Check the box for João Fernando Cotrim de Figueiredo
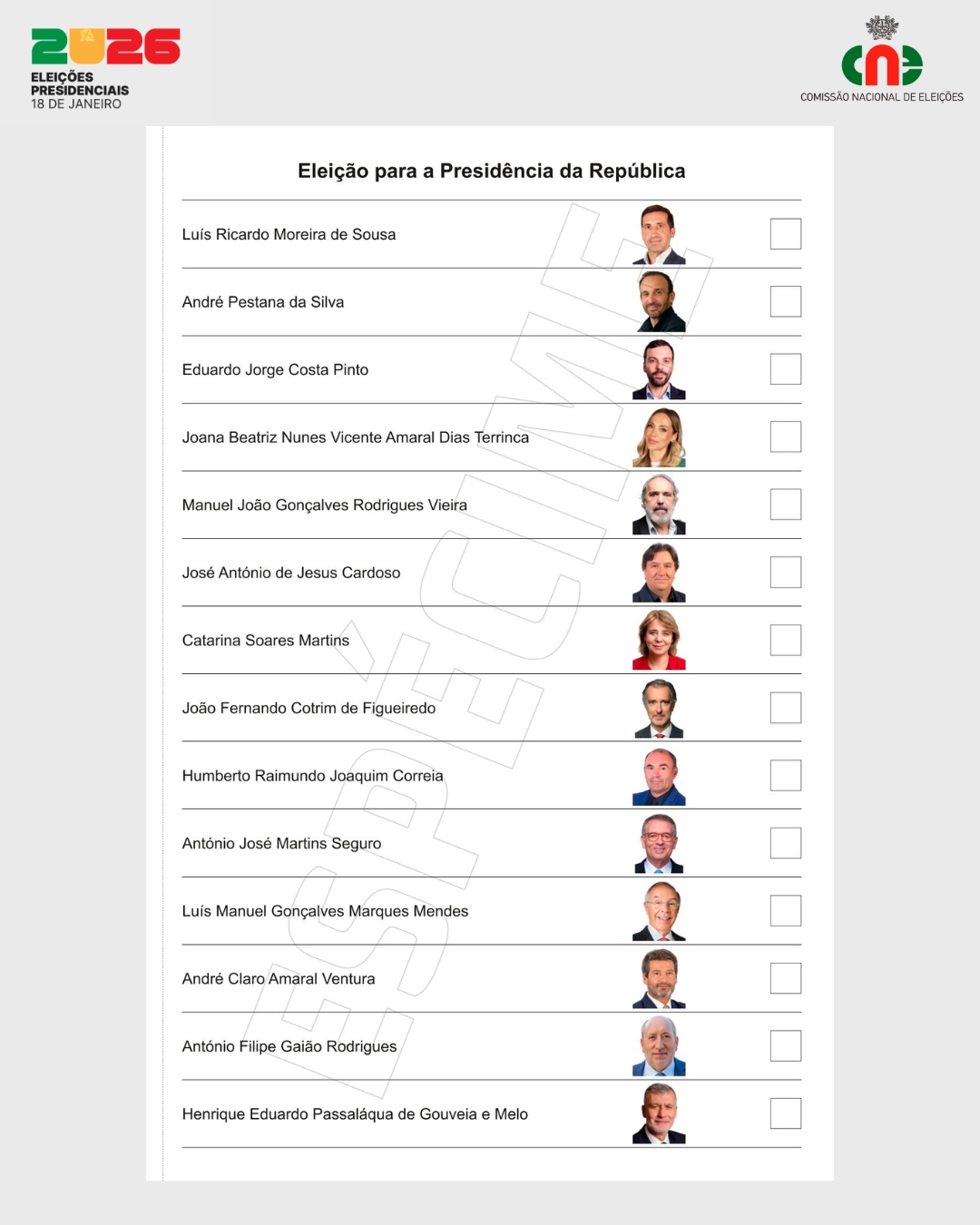Image resolution: width=980 pixels, height=1225 pixels. (785, 708)
